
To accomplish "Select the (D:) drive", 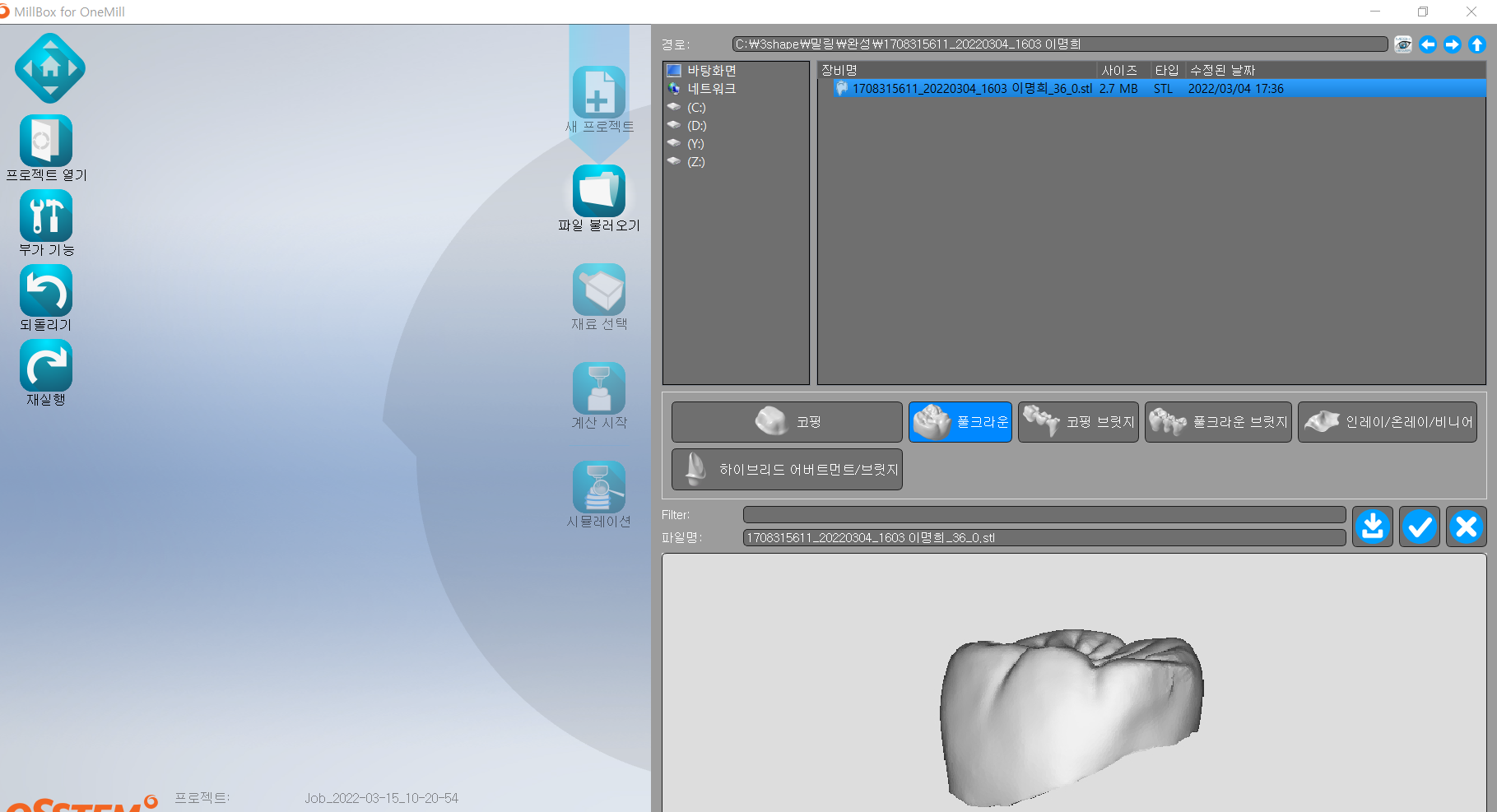I will [696, 126].
